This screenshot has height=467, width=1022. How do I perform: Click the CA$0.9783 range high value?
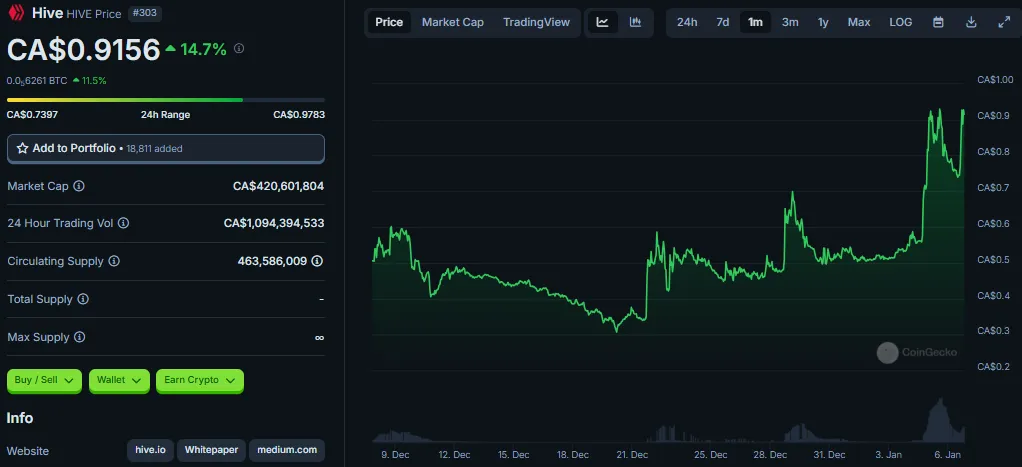(299, 115)
